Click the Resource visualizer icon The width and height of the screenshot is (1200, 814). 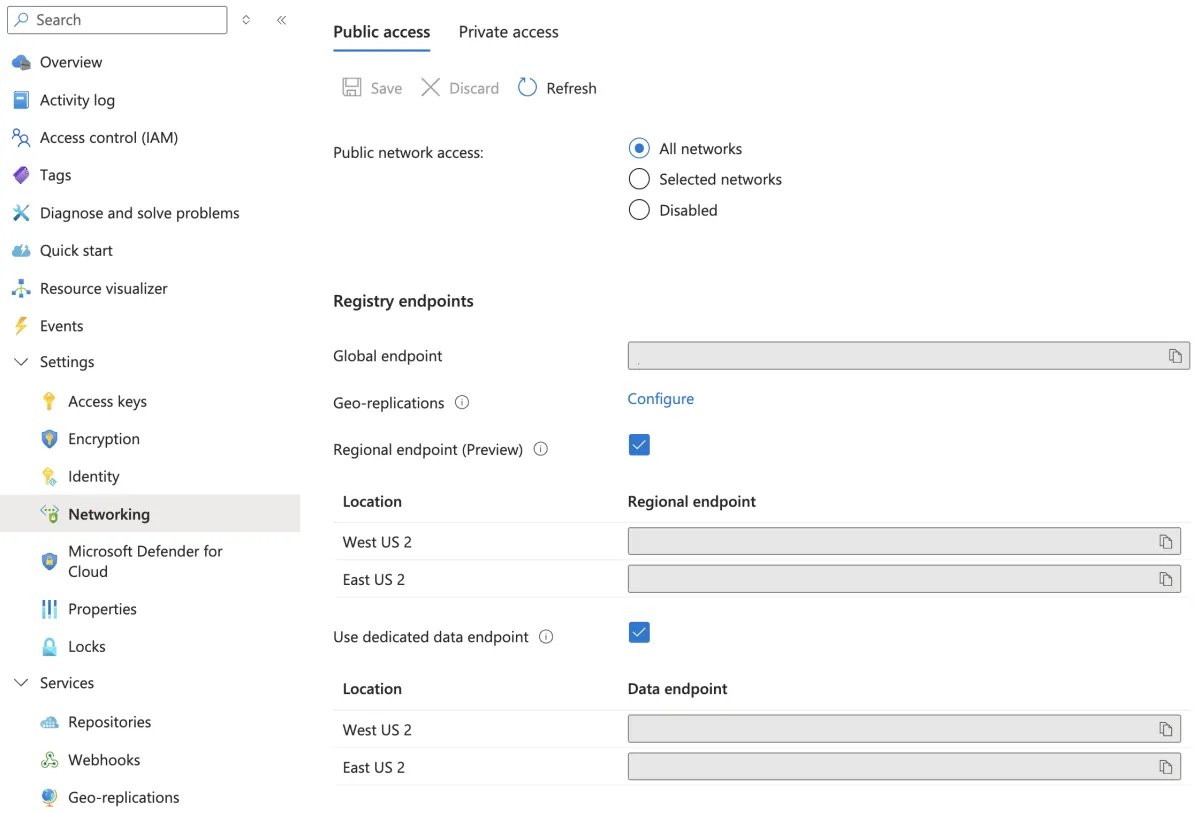(x=21, y=289)
